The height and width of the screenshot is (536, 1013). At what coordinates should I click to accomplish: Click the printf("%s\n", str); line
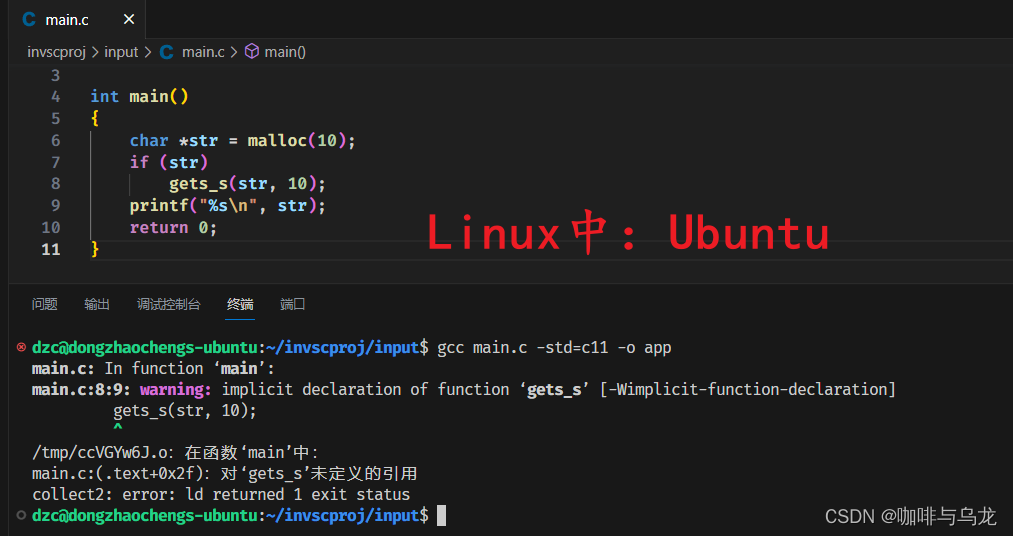click(228, 206)
